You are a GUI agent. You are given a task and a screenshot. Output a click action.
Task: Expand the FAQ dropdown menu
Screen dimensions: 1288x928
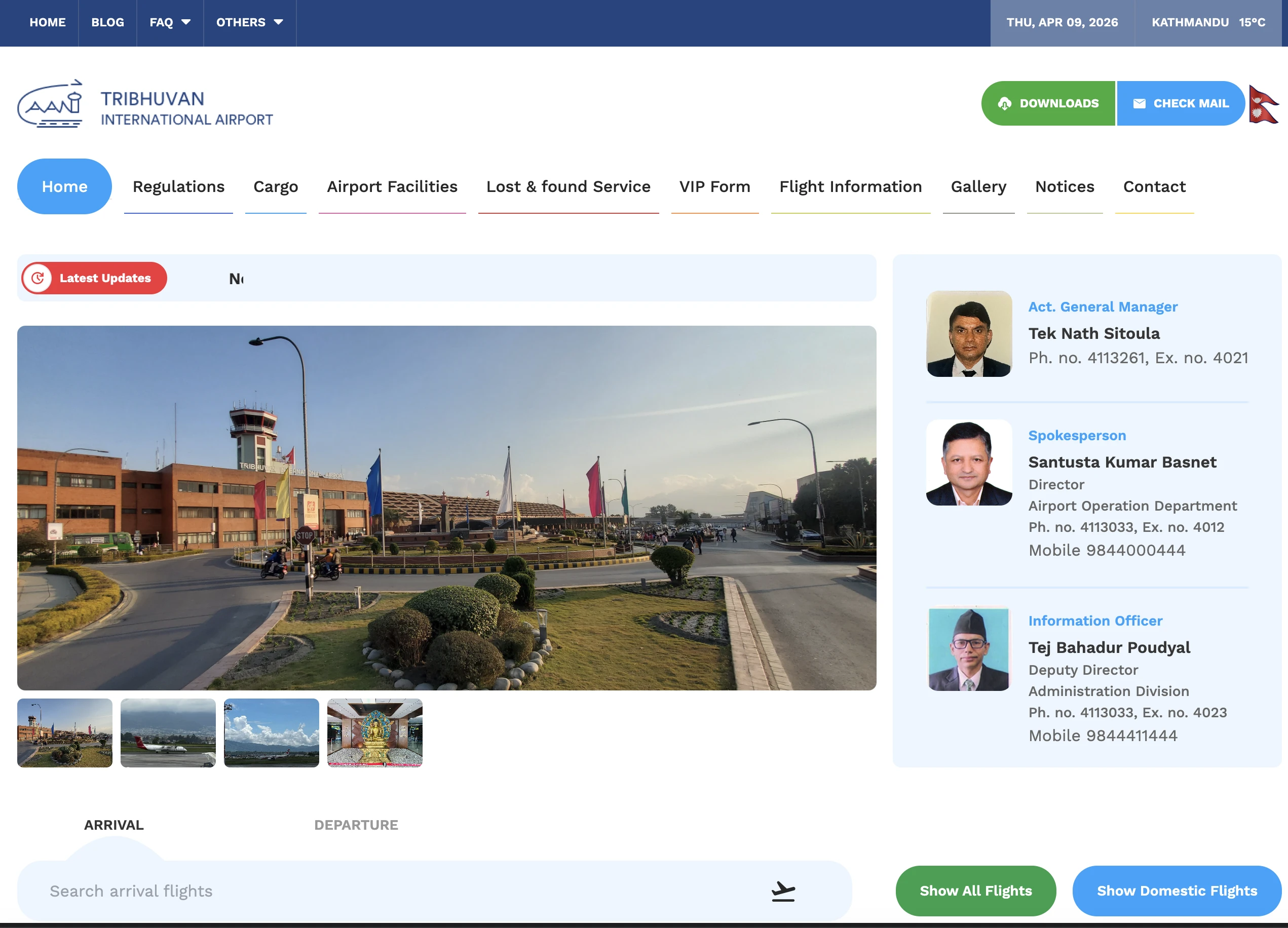pyautogui.click(x=169, y=23)
